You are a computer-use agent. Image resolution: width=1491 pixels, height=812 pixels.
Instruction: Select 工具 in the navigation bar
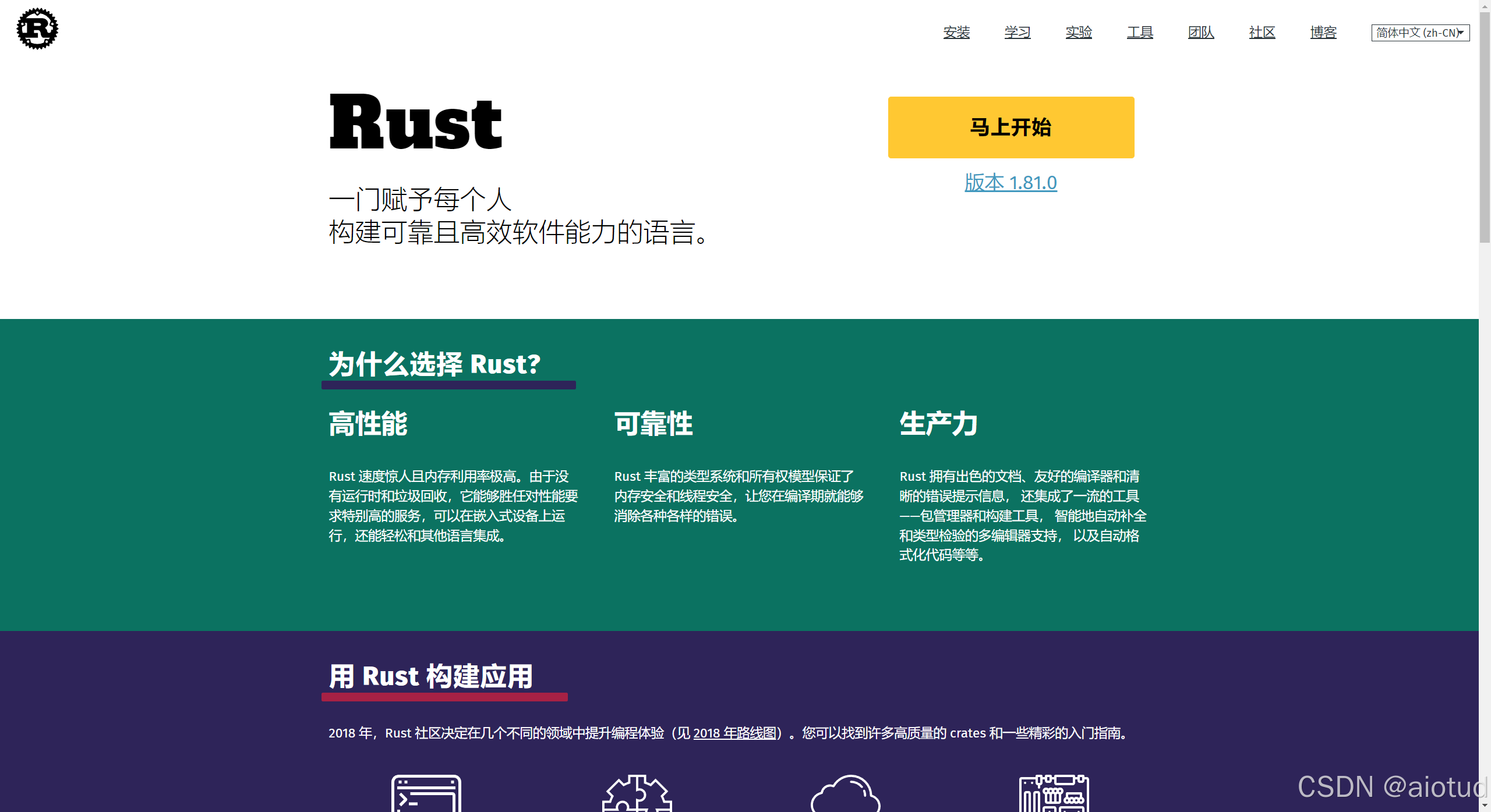pos(1140,33)
